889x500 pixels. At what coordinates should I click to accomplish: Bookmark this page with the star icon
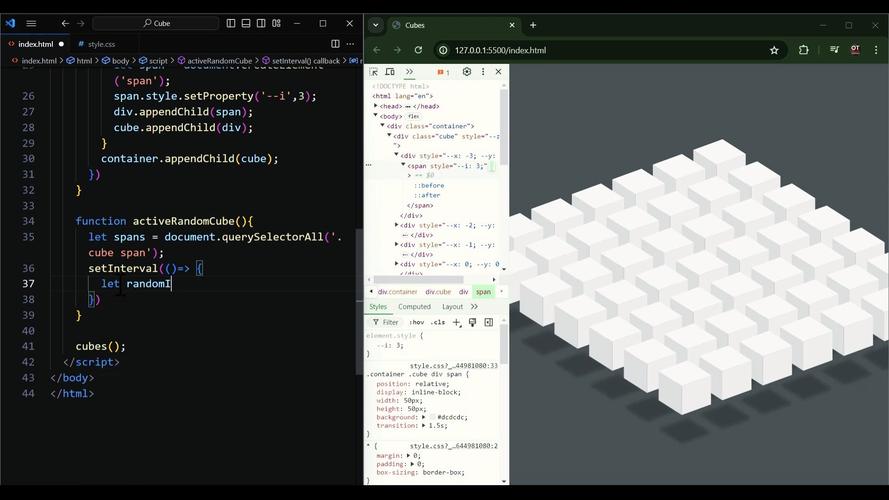(x=774, y=50)
